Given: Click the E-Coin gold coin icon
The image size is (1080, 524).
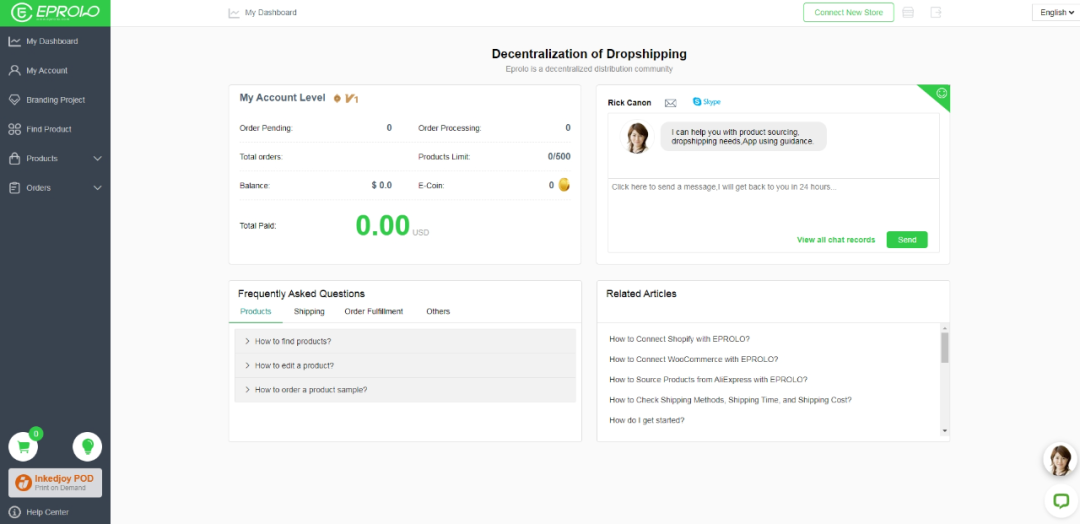Looking at the screenshot, I should [564, 185].
